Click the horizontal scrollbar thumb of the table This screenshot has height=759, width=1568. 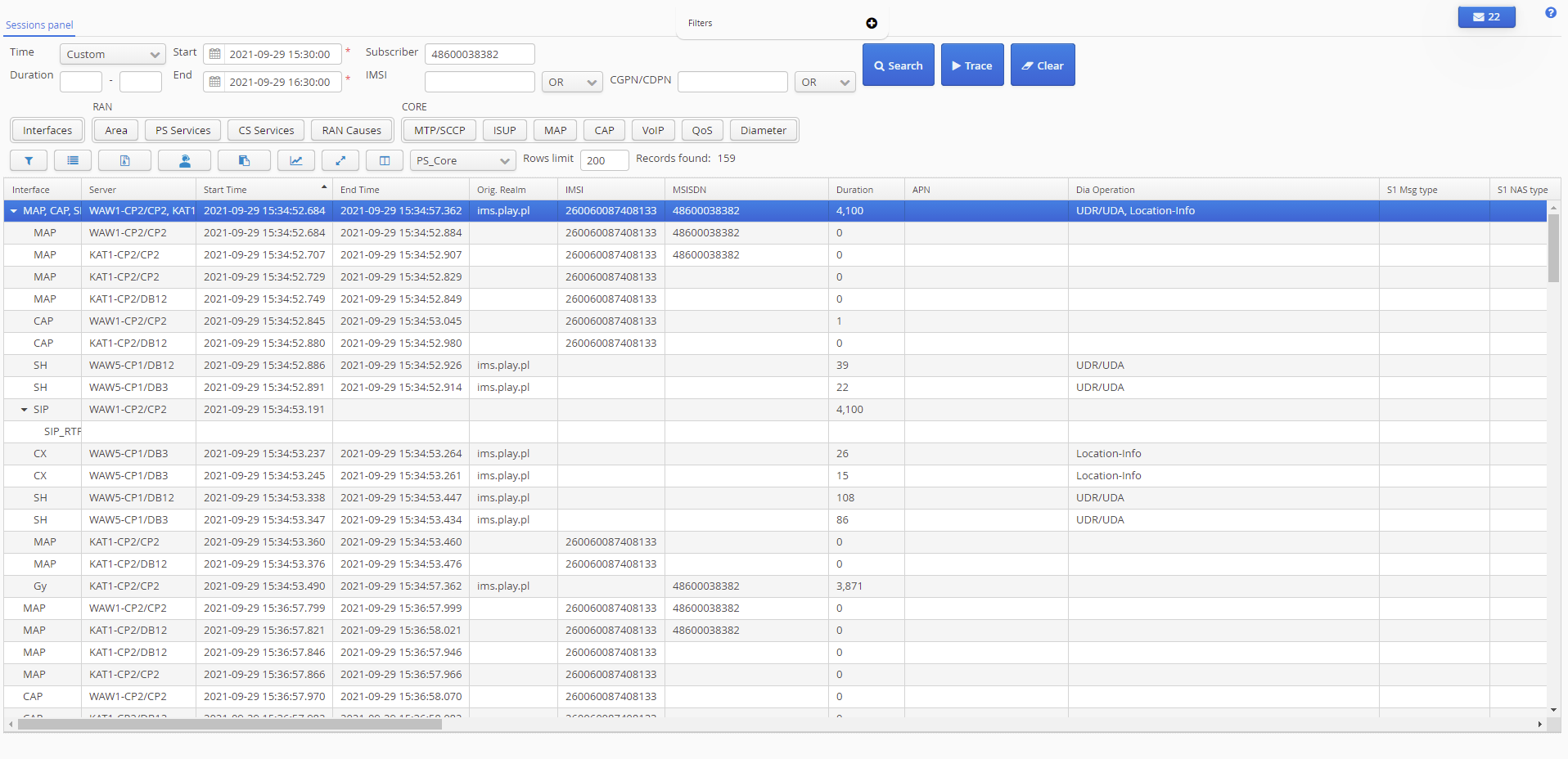[x=230, y=724]
